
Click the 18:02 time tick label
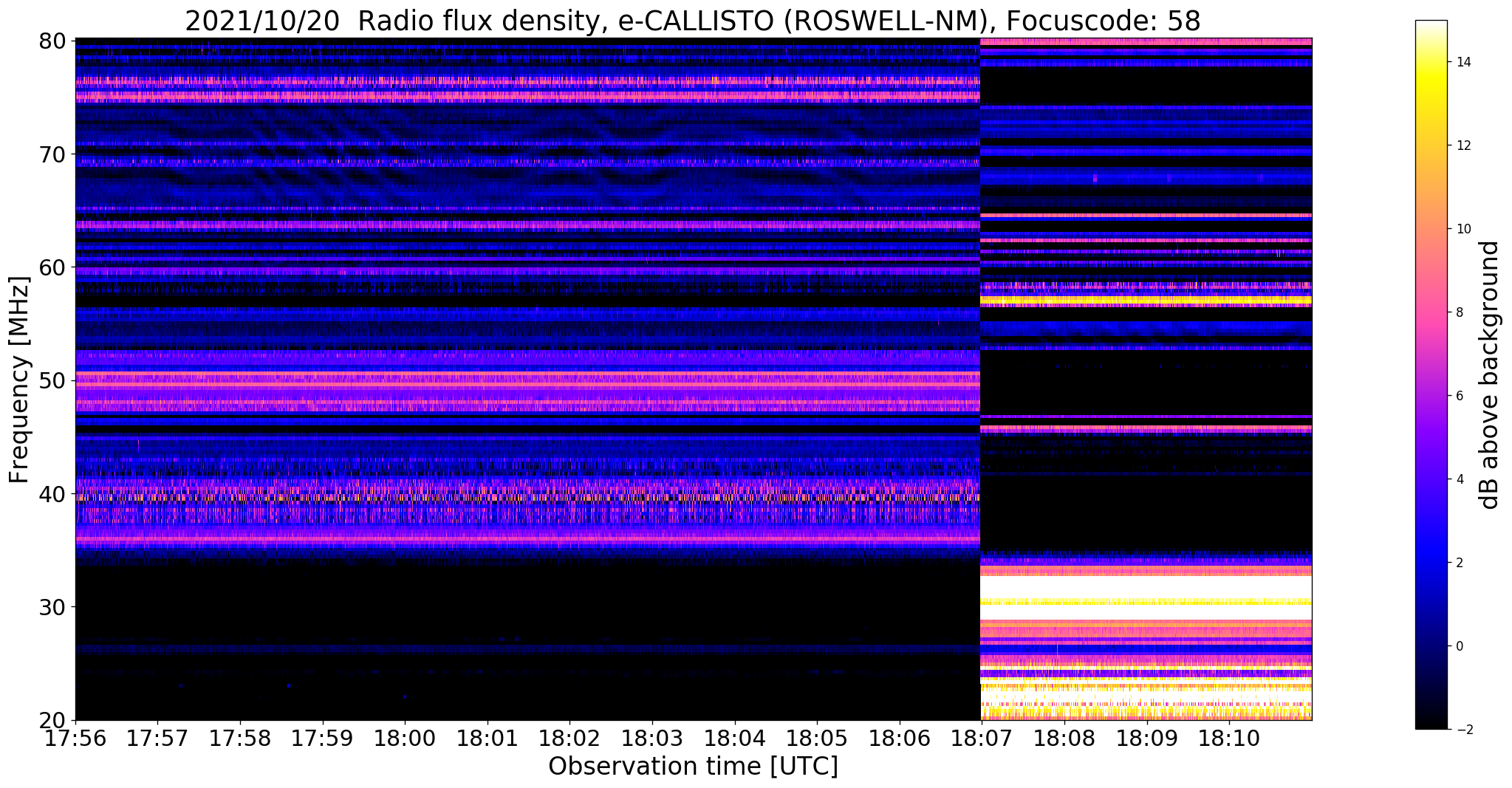(569, 739)
